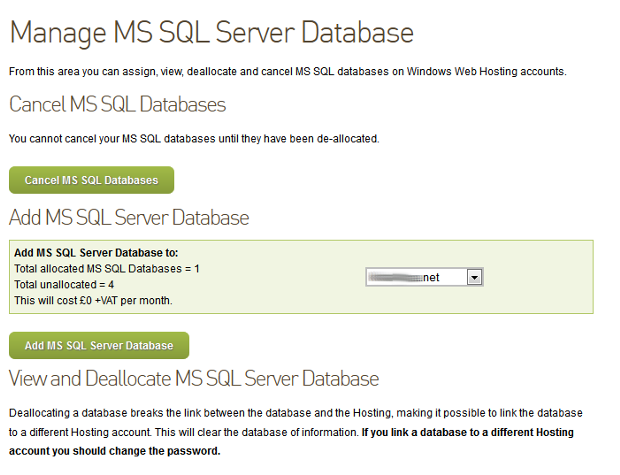Viewport: 620px width, 475px height.
Task: Click the Manage MS SQL Server Database title
Action: point(211,32)
